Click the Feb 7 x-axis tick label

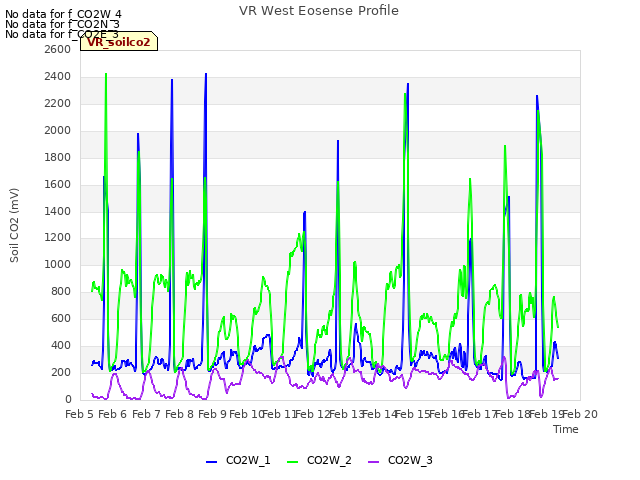pyautogui.click(x=146, y=414)
